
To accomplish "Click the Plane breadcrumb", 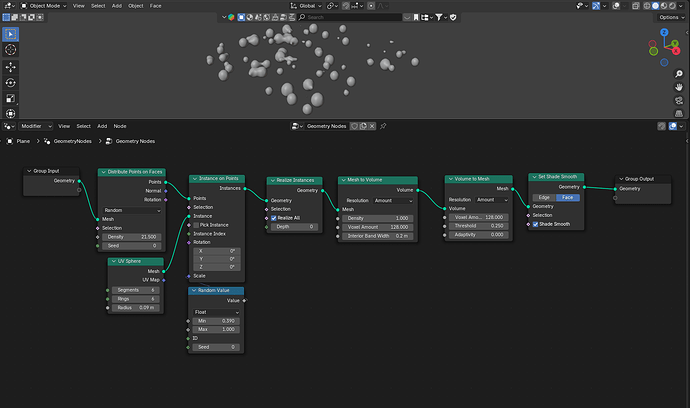I will tap(23, 141).
